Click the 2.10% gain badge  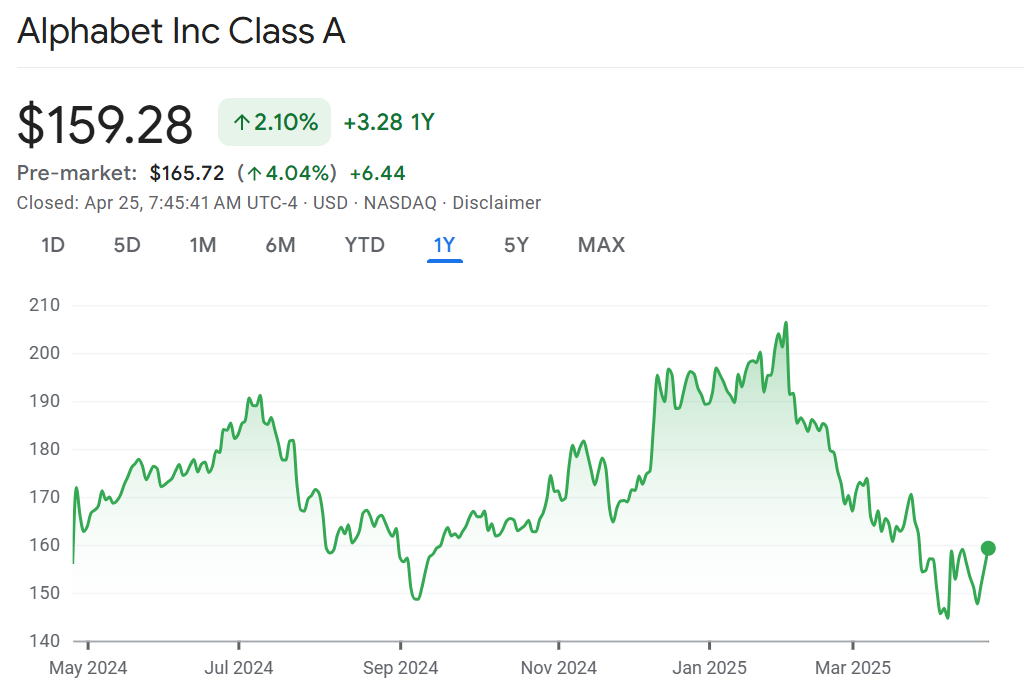(x=275, y=123)
